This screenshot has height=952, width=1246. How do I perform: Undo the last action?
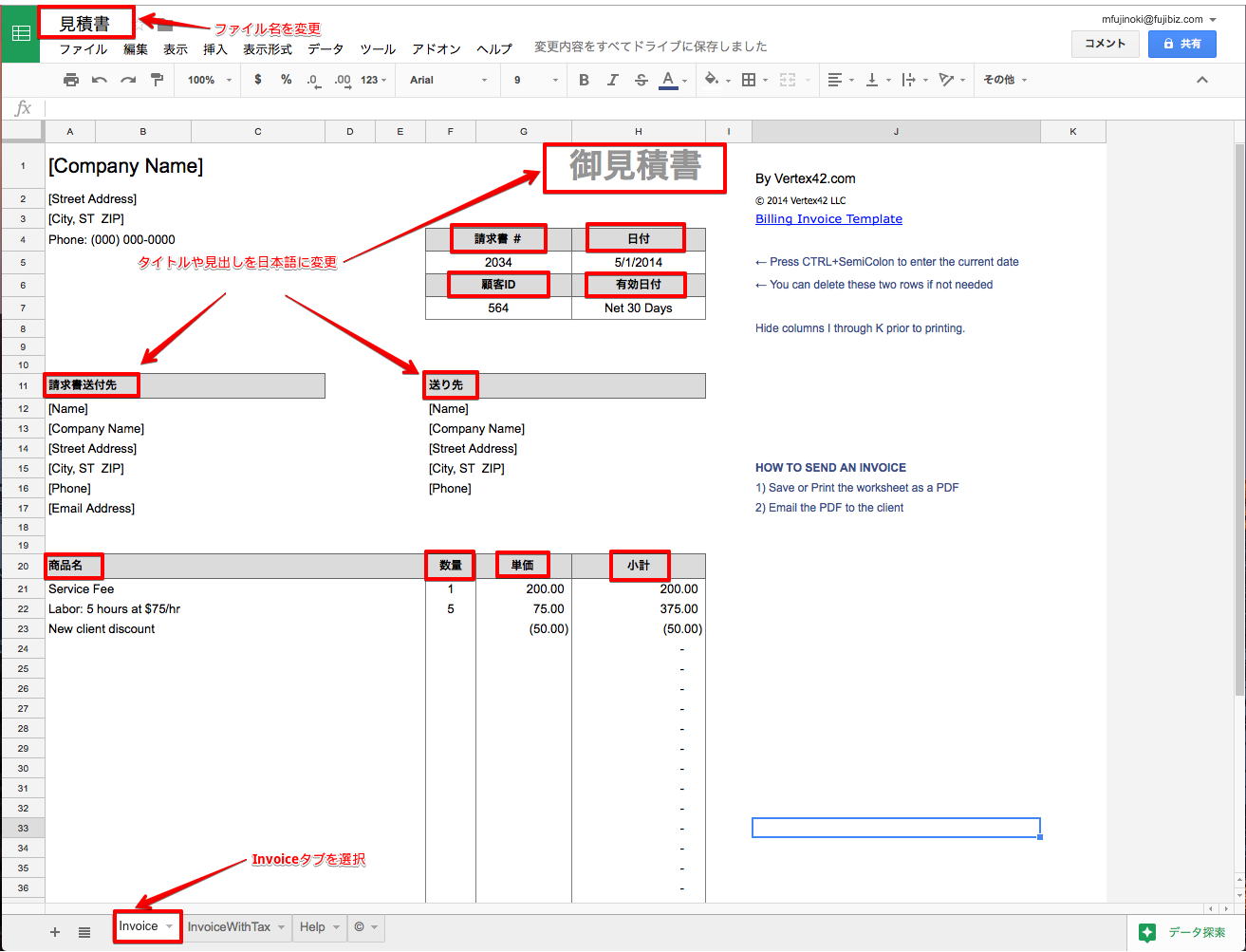(99, 81)
